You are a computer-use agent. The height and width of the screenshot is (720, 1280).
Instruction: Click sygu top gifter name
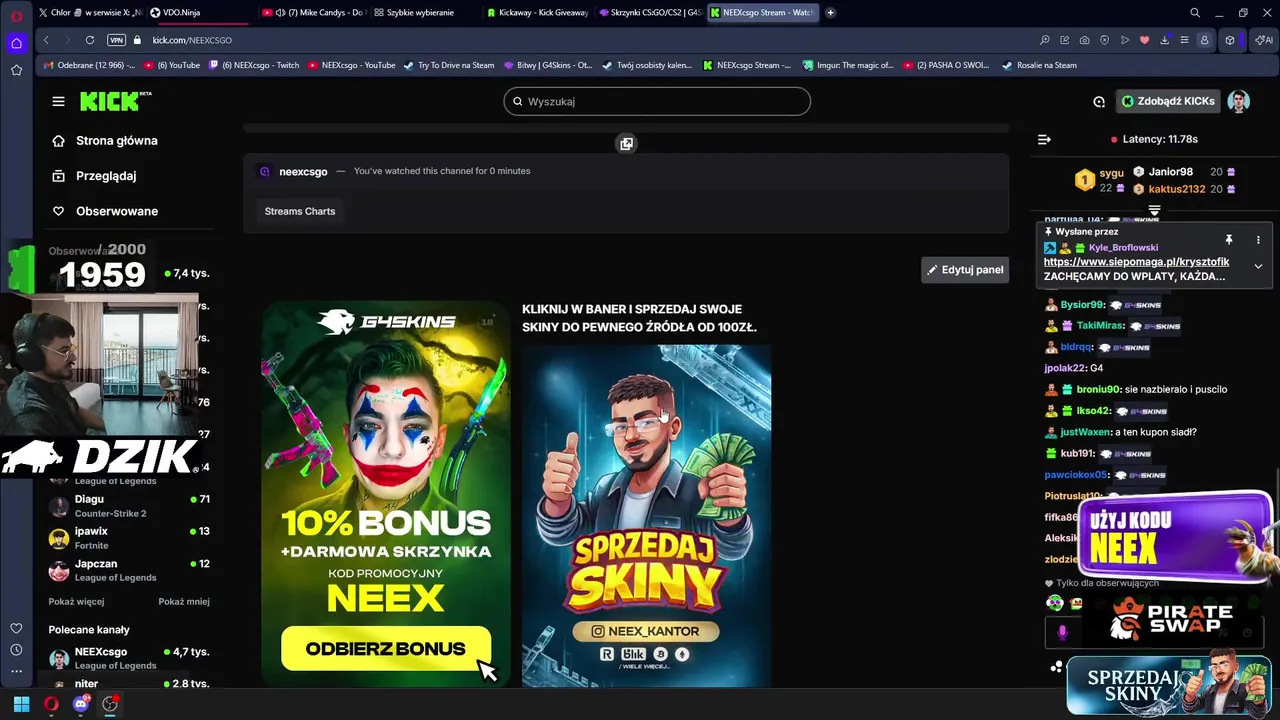pos(1112,174)
